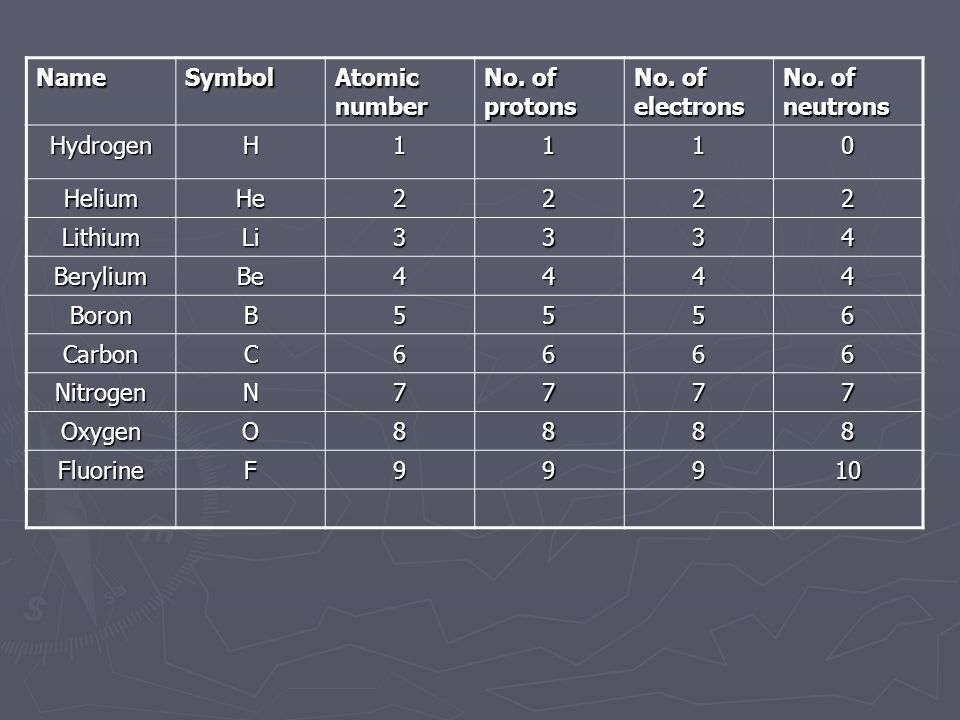This screenshot has height=720, width=960.
Task: Select the No. of neutrons header
Action: point(848,92)
